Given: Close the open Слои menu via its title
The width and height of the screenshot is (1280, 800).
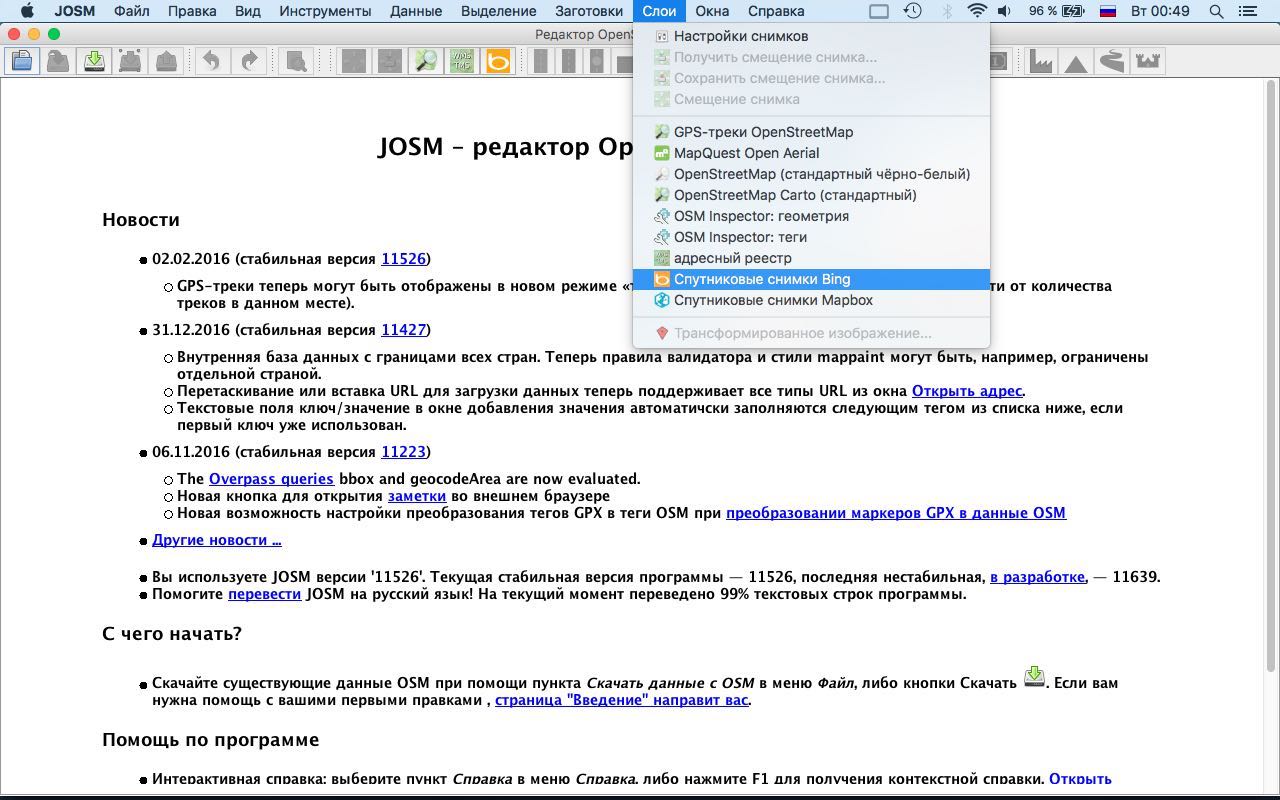Looking at the screenshot, I should click(659, 11).
